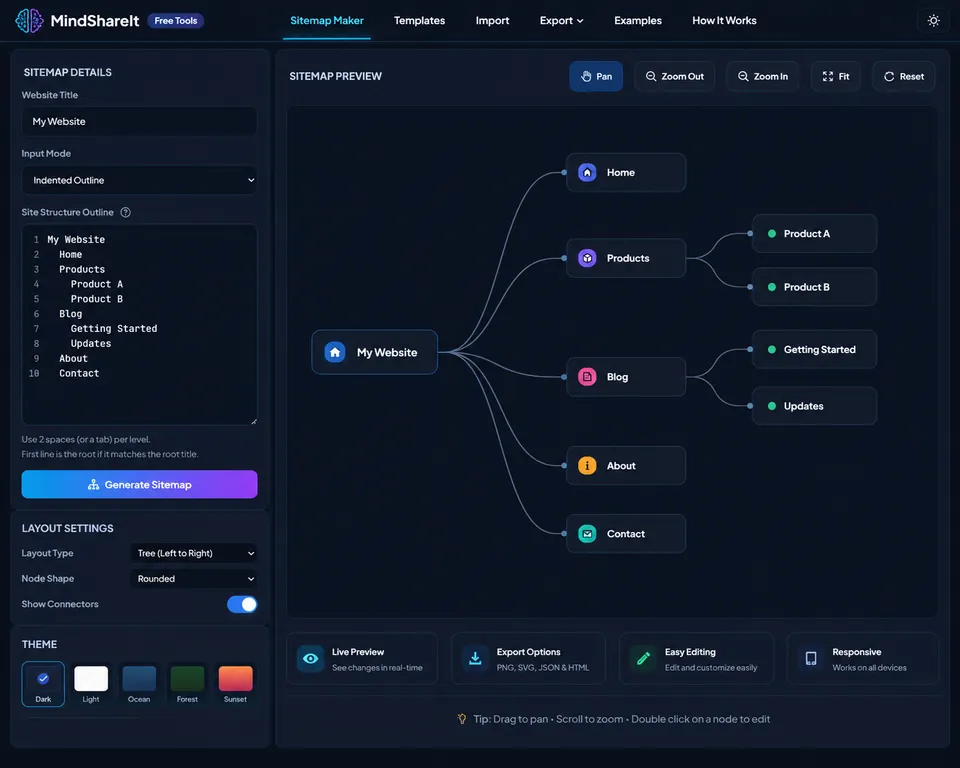This screenshot has height=768, width=960.
Task: Select the Dark theme swatch
Action: click(43, 684)
